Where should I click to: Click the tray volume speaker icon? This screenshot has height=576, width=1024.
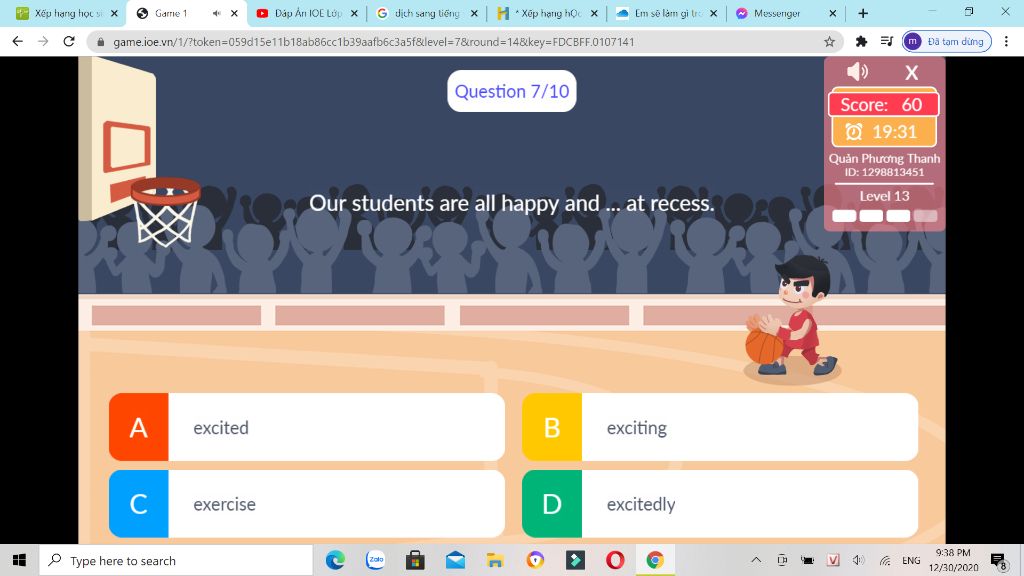(859, 560)
